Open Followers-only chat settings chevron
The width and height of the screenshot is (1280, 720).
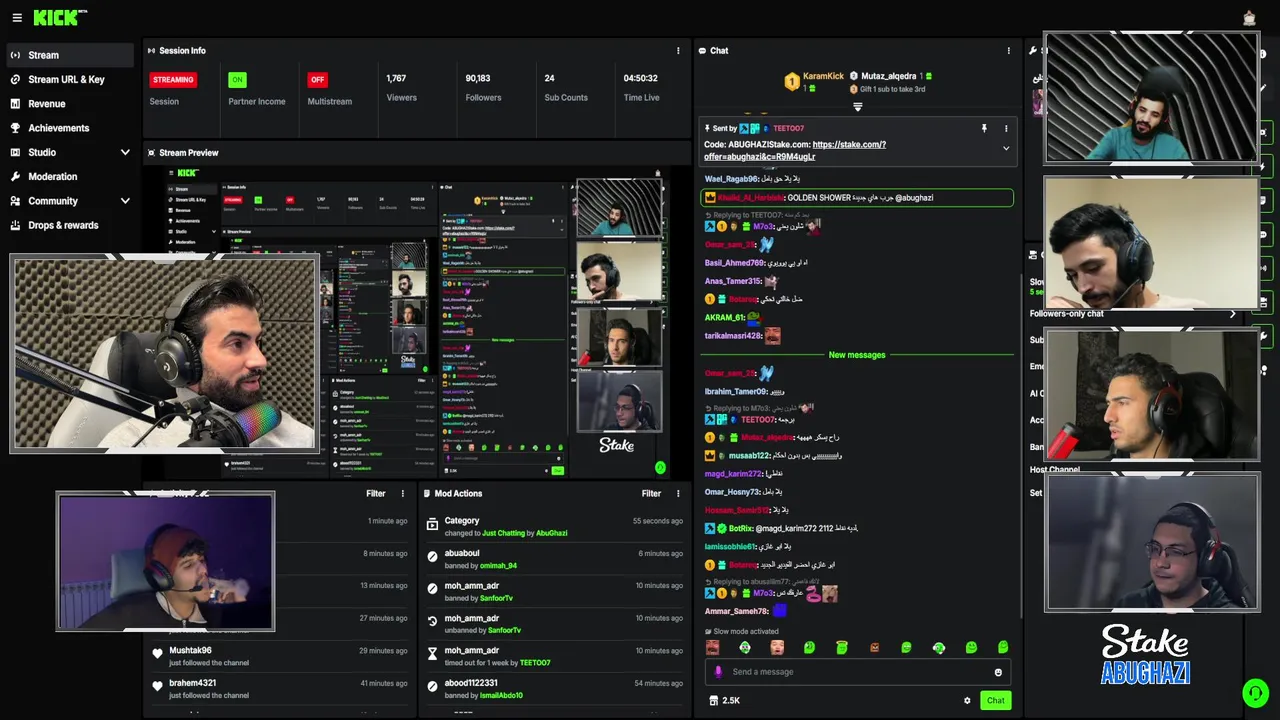(1233, 314)
